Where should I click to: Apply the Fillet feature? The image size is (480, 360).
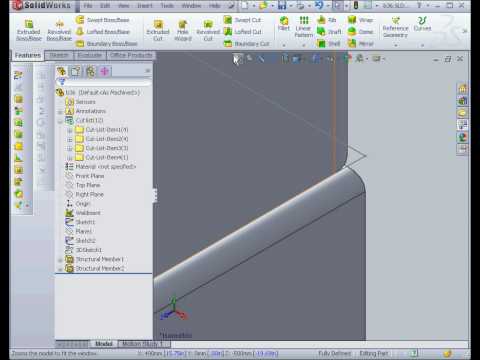[x=284, y=24]
